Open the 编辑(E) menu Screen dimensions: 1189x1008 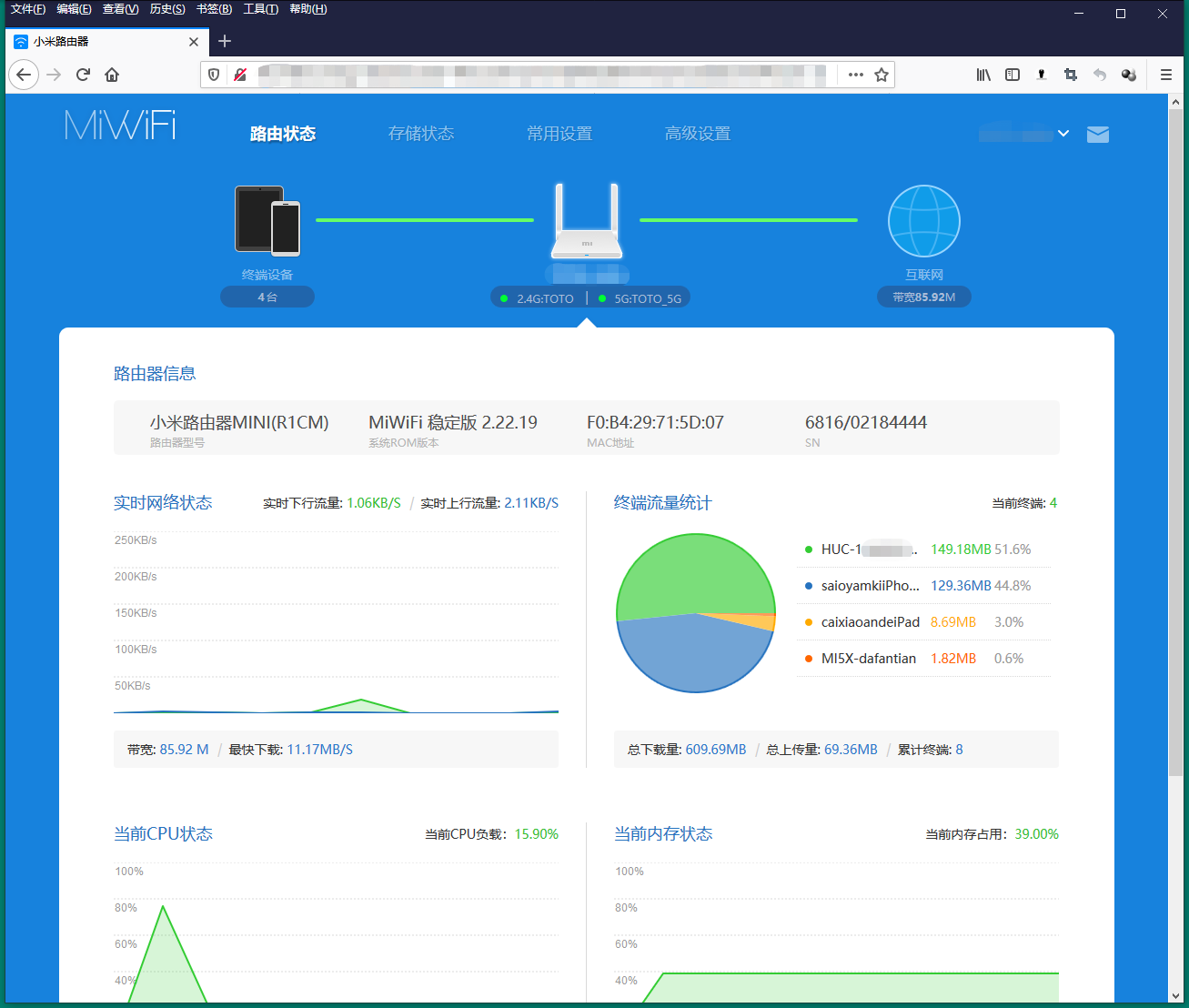(x=74, y=9)
